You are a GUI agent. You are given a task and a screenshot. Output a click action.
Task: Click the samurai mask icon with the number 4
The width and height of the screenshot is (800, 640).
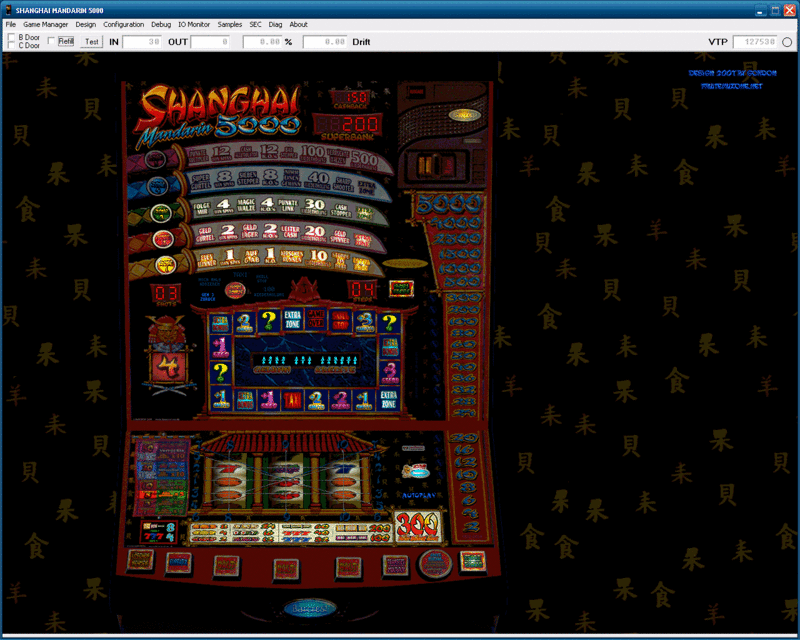click(x=169, y=356)
